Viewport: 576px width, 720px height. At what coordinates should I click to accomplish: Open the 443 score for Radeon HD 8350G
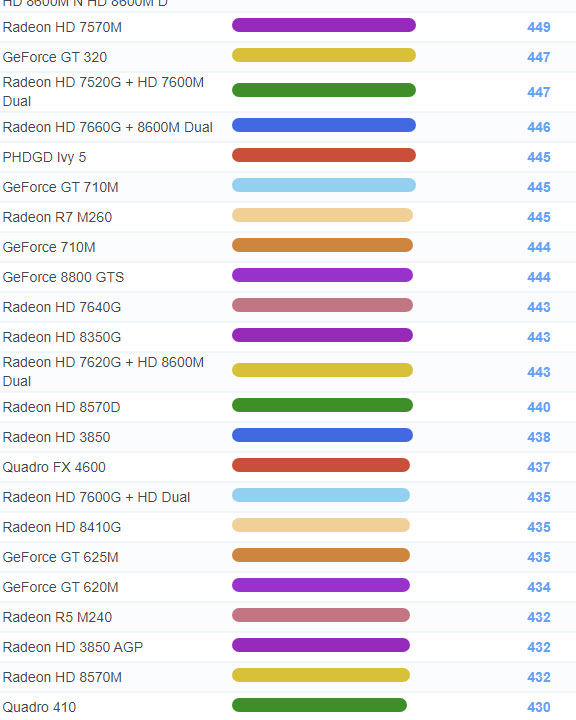539,338
